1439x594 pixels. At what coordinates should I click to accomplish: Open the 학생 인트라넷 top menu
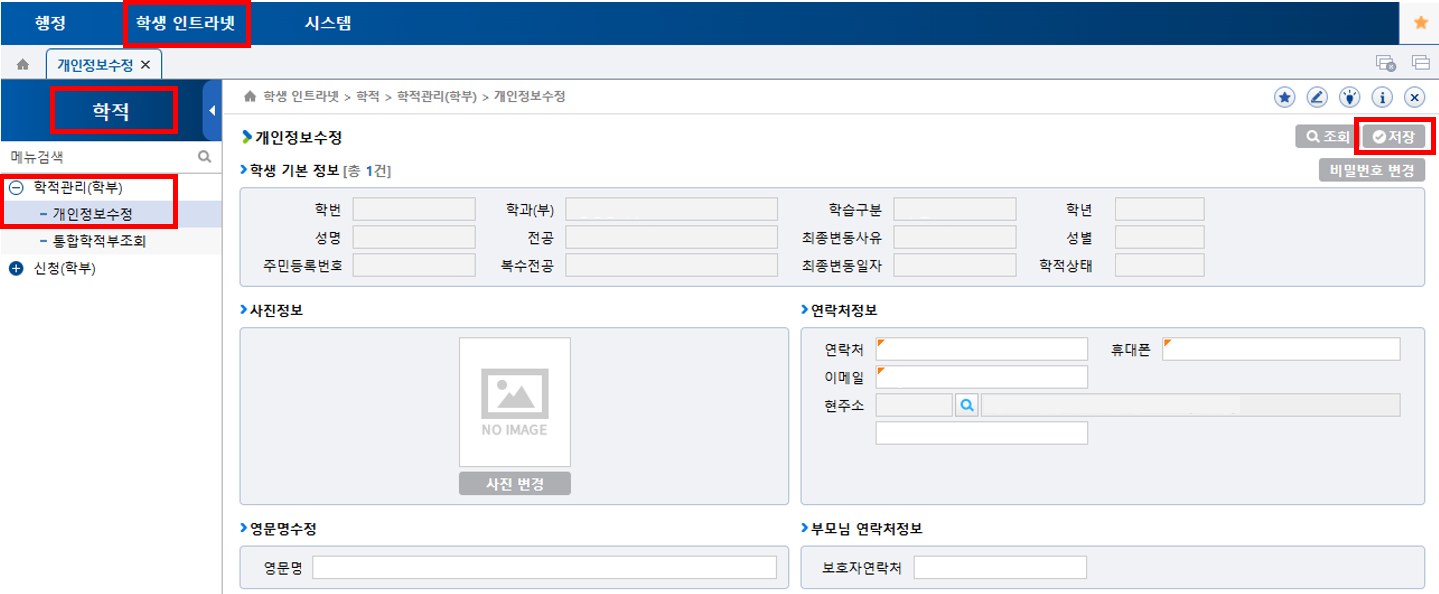click(x=186, y=22)
